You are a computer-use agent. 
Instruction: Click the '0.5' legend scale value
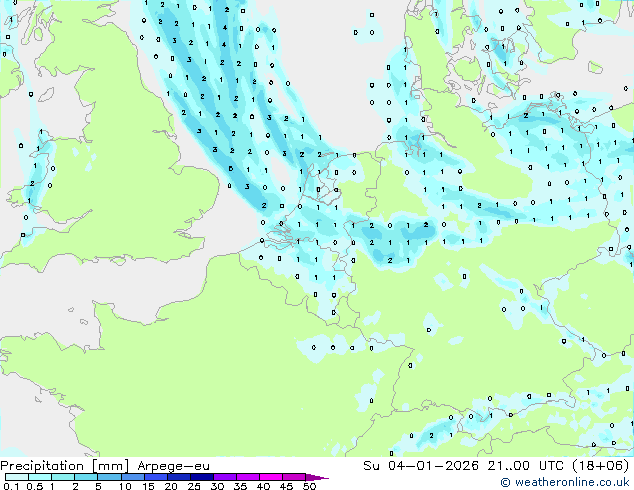pyautogui.click(x=35, y=486)
